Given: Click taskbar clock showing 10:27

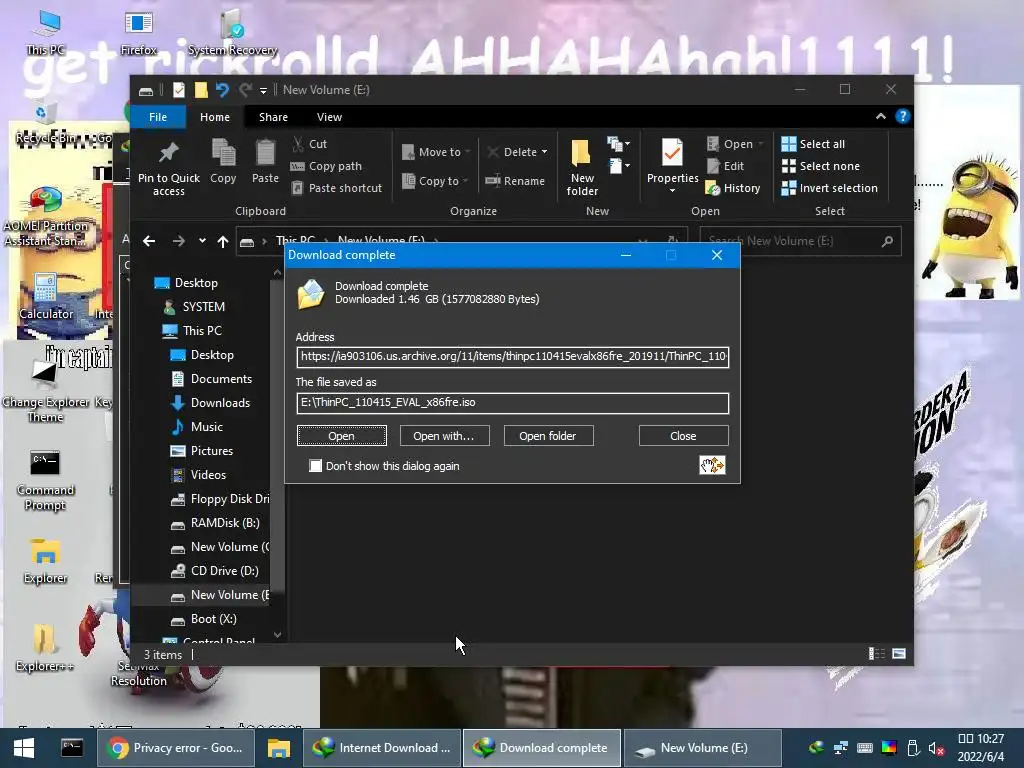Looking at the screenshot, I should coord(980,748).
